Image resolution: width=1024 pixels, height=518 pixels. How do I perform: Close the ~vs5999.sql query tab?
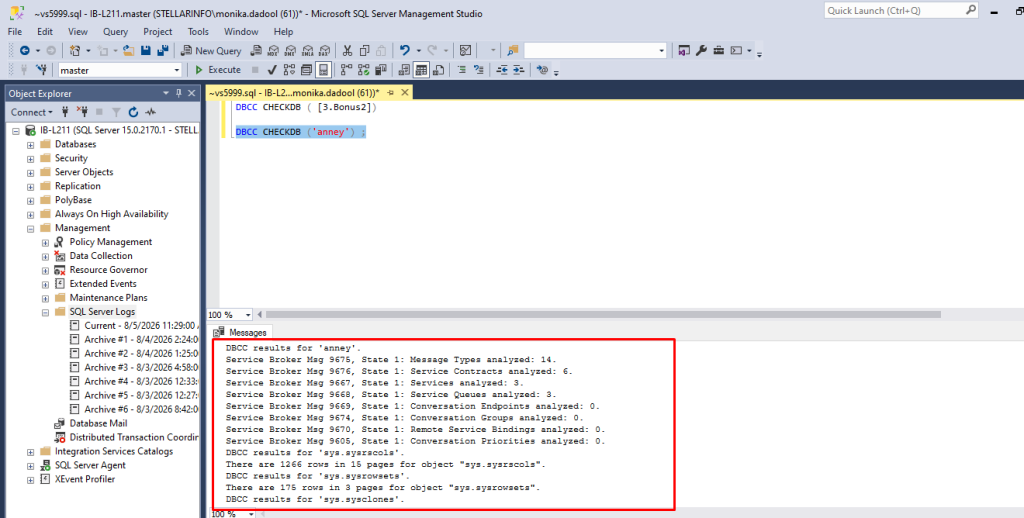pos(405,93)
